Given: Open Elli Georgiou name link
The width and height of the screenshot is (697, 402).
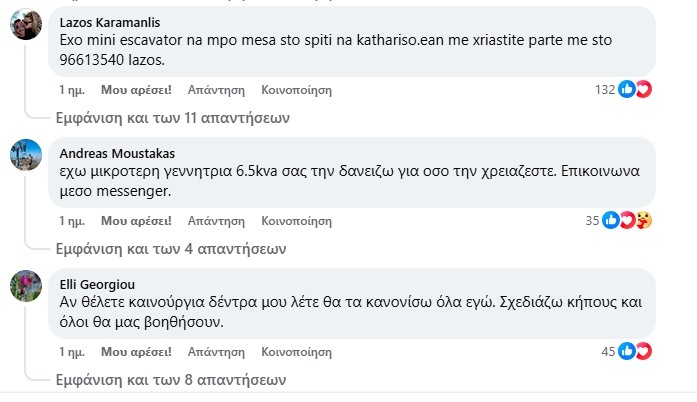Looking at the screenshot, I should (x=97, y=284).
